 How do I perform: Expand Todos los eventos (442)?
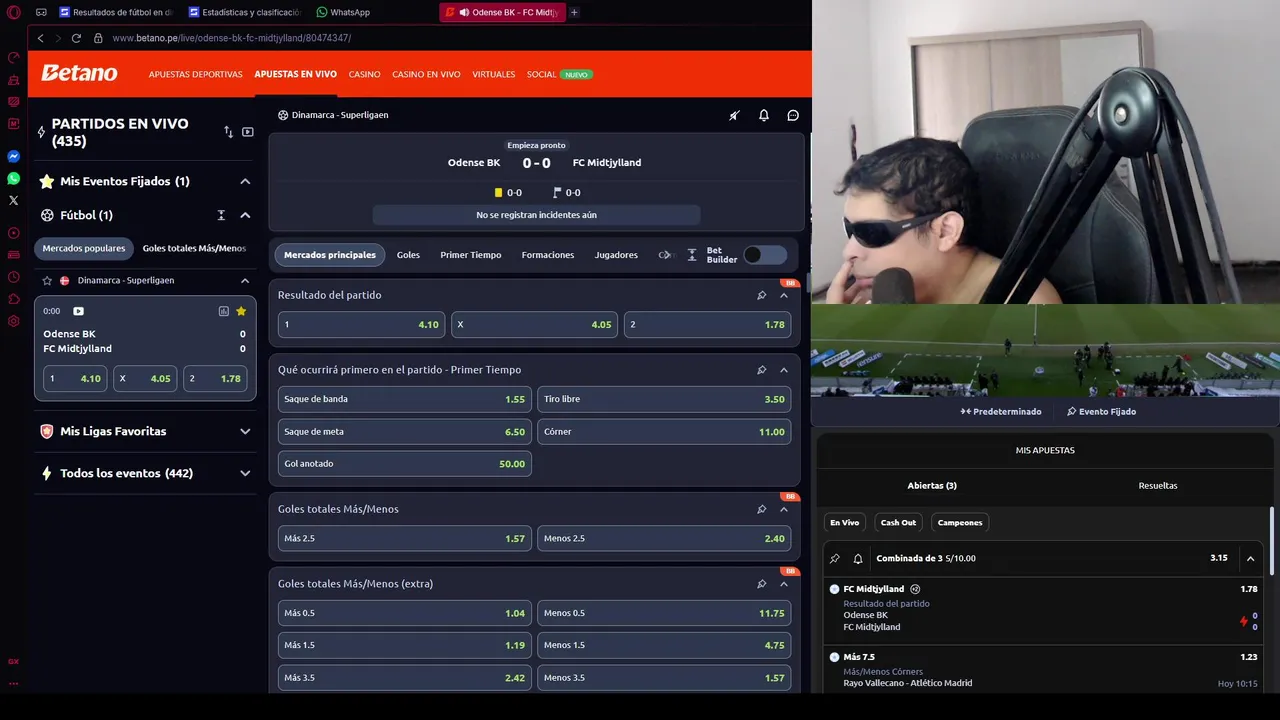pos(245,473)
